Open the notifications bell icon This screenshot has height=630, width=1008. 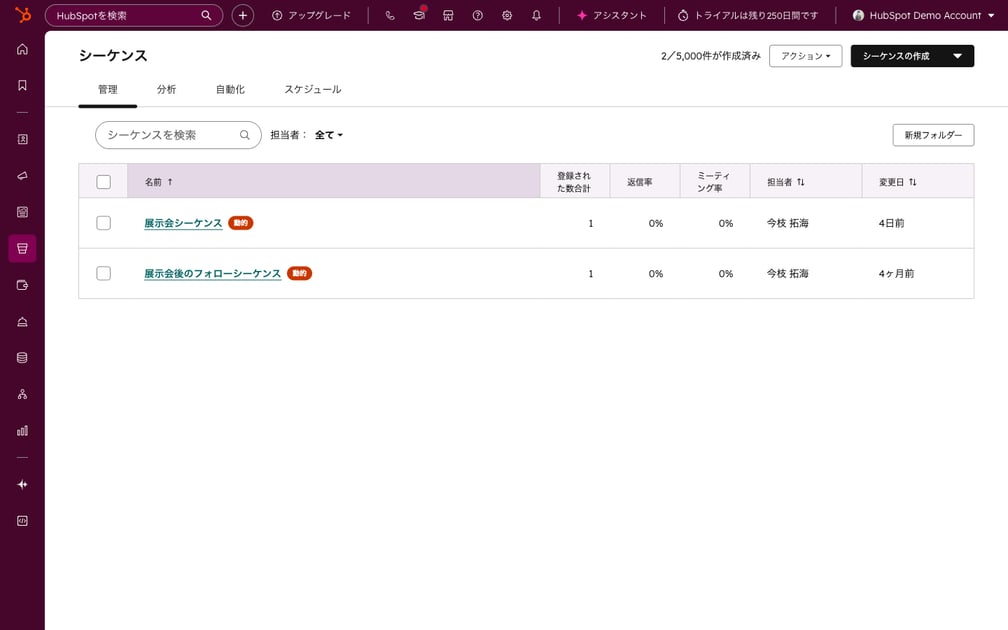(x=537, y=15)
